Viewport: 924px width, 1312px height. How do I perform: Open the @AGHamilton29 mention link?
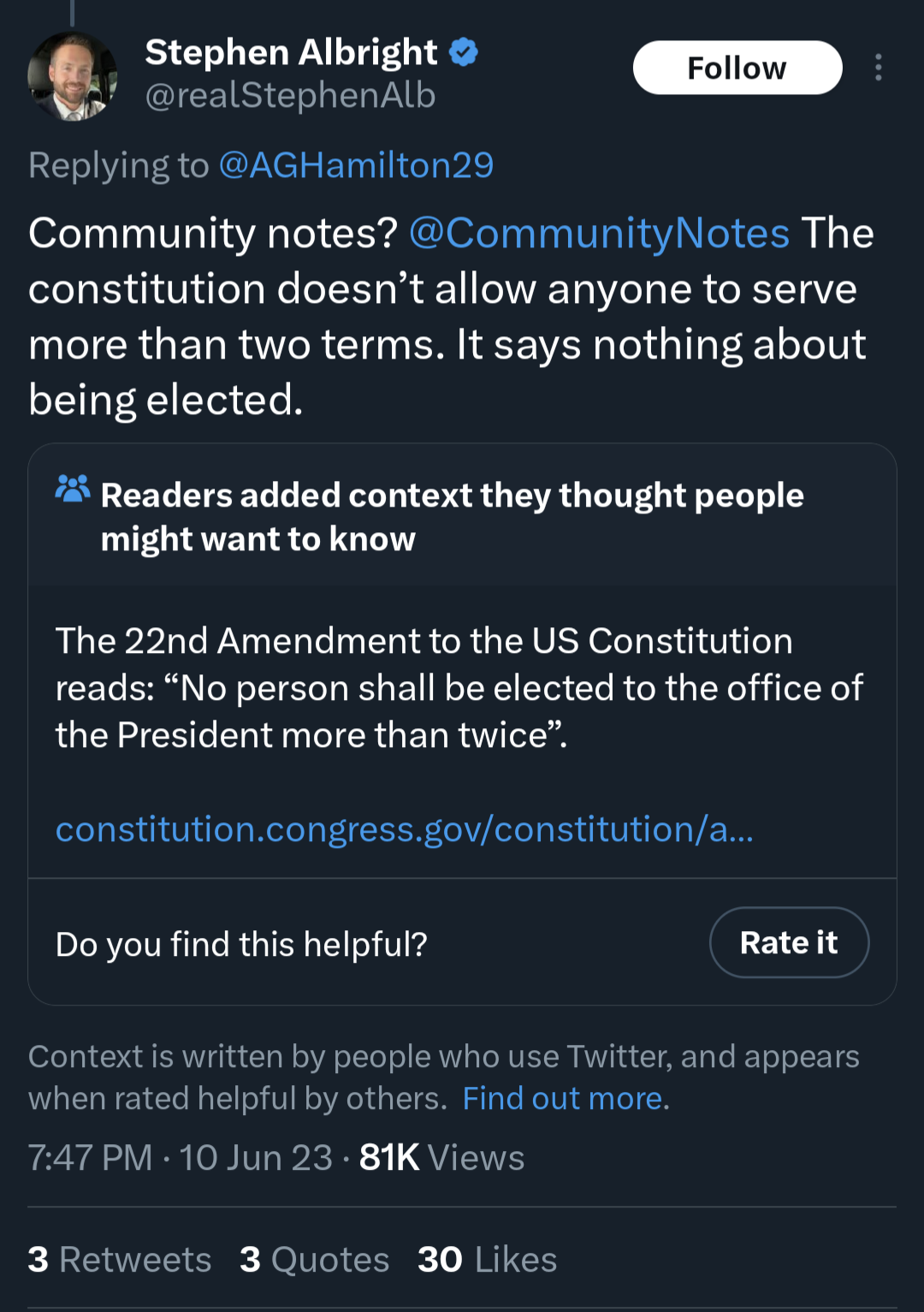[x=356, y=165]
